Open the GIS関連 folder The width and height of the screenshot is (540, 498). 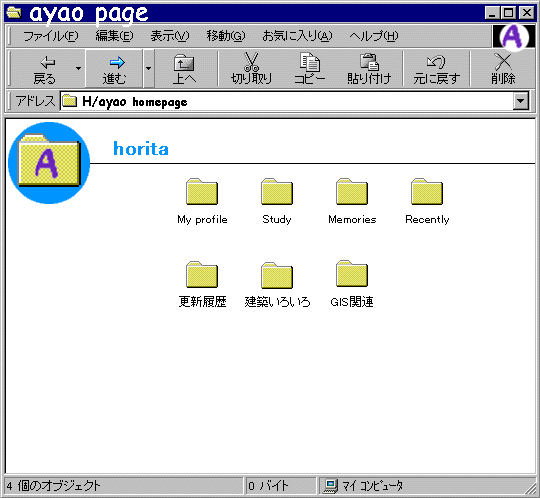(x=352, y=274)
